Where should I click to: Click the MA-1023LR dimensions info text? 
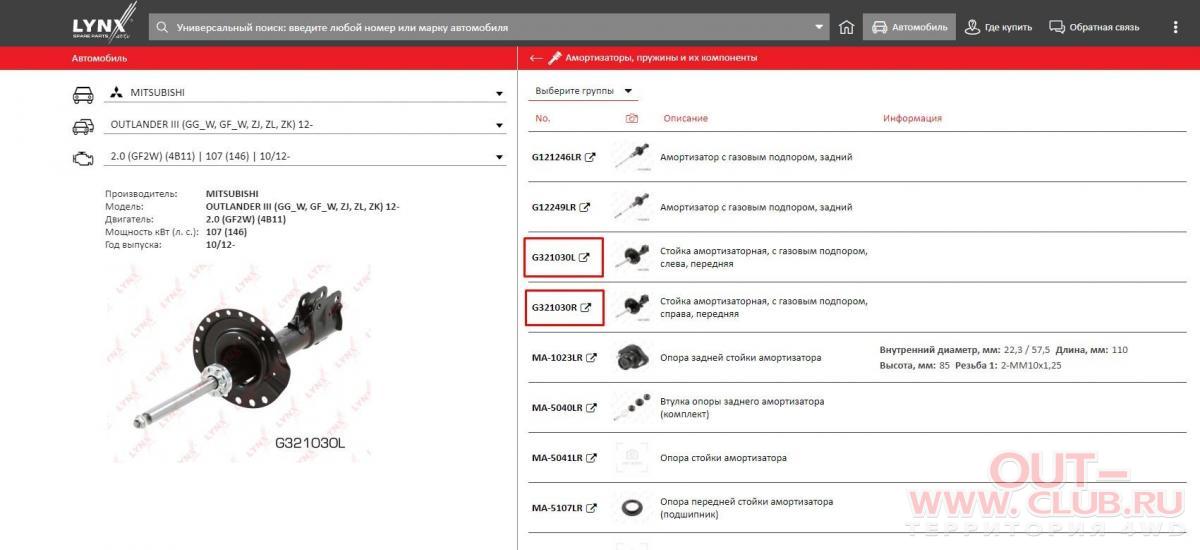click(x=1003, y=357)
